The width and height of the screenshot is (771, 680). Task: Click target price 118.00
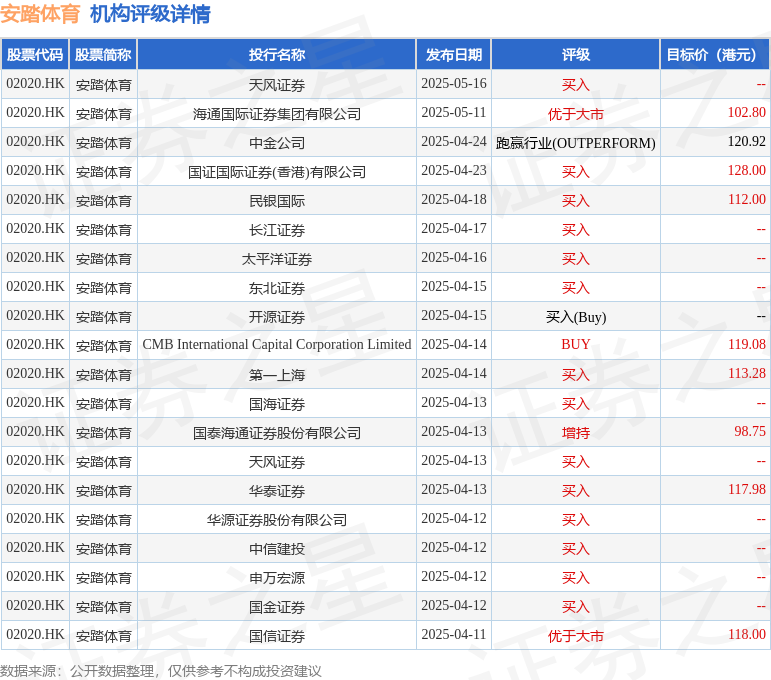(x=746, y=634)
